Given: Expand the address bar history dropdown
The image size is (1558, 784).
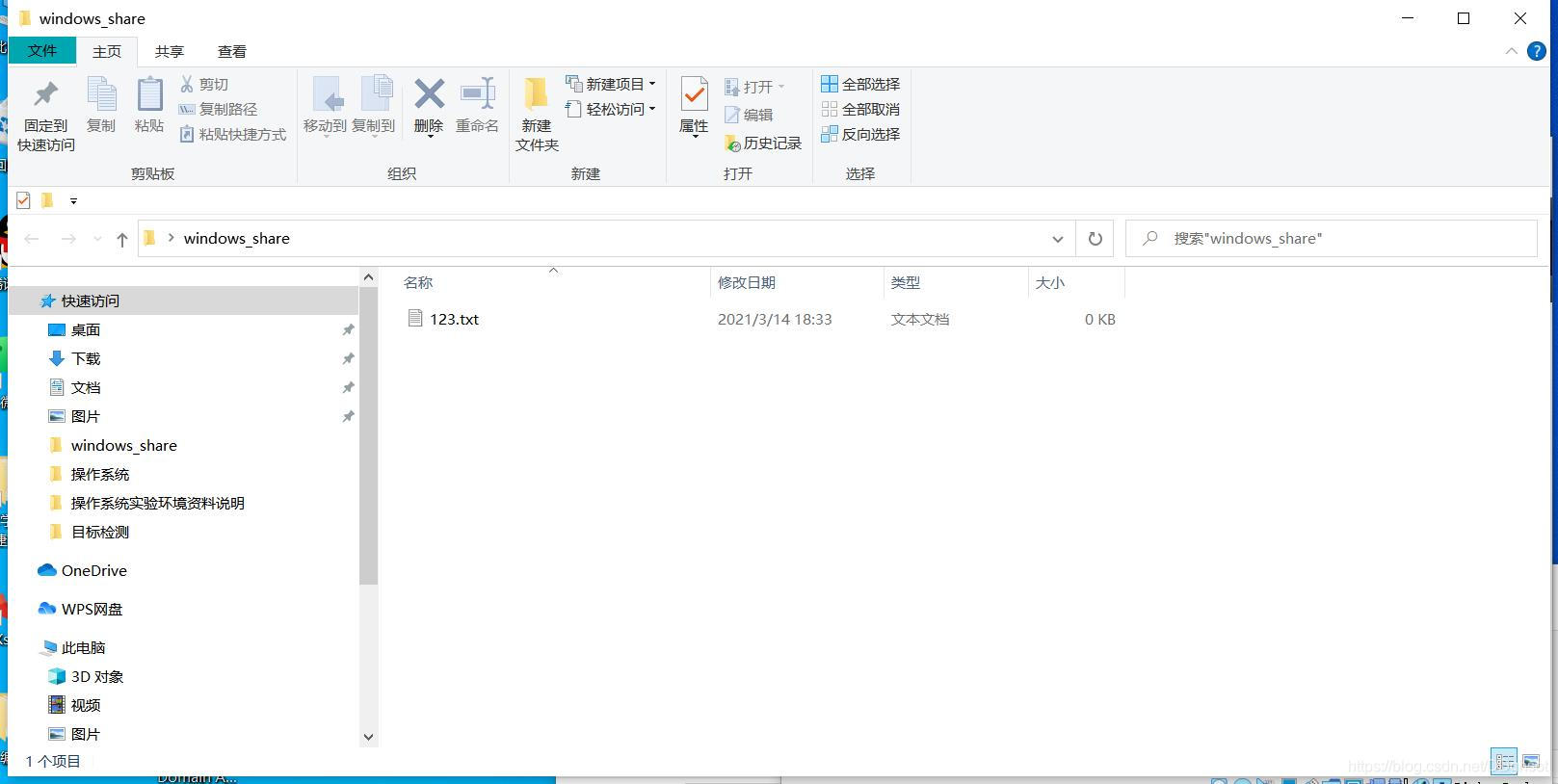Looking at the screenshot, I should coord(1057,239).
